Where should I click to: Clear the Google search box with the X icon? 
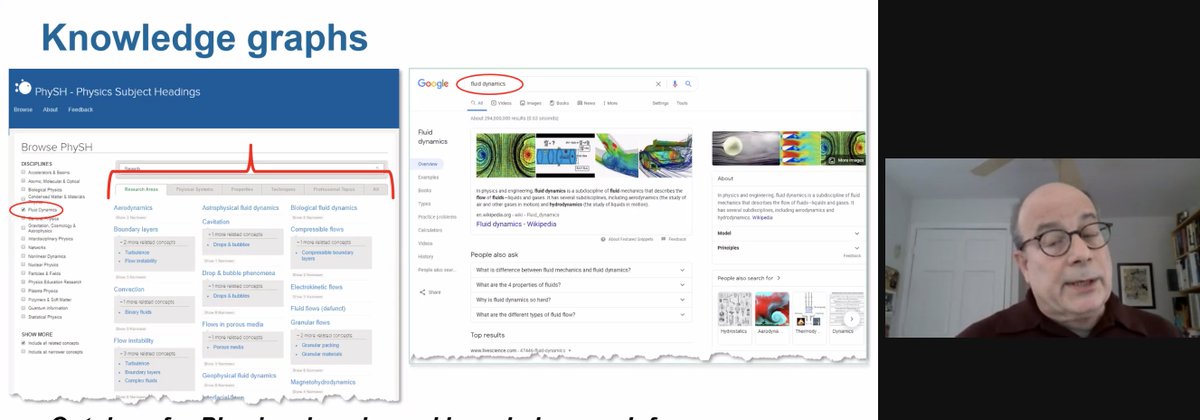pos(658,84)
